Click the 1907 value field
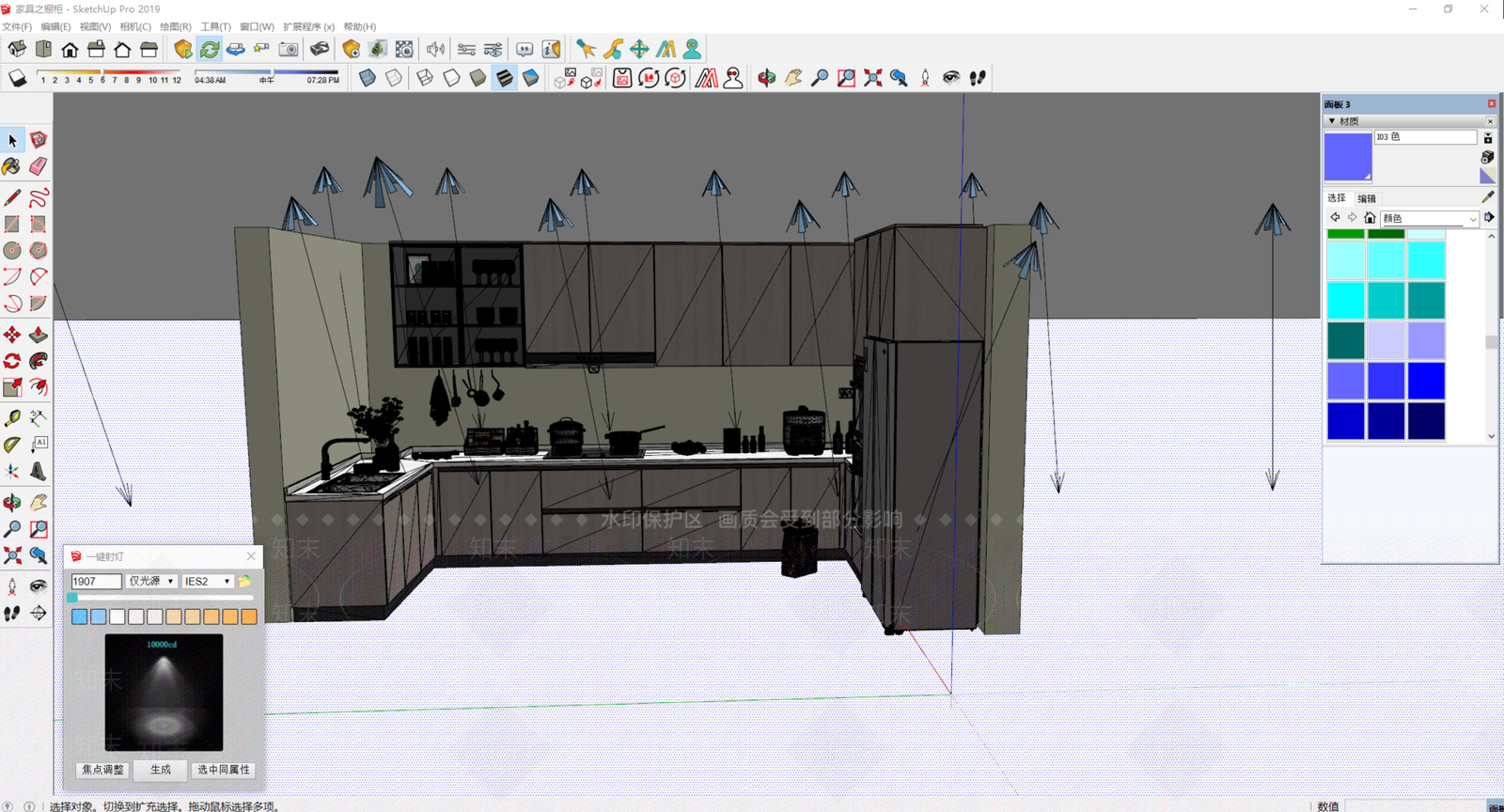1504x812 pixels. (96, 582)
